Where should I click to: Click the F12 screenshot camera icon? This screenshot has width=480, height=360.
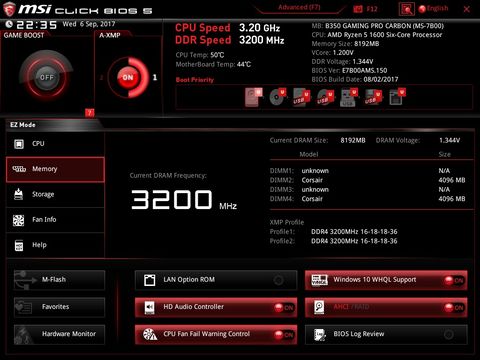coord(358,9)
